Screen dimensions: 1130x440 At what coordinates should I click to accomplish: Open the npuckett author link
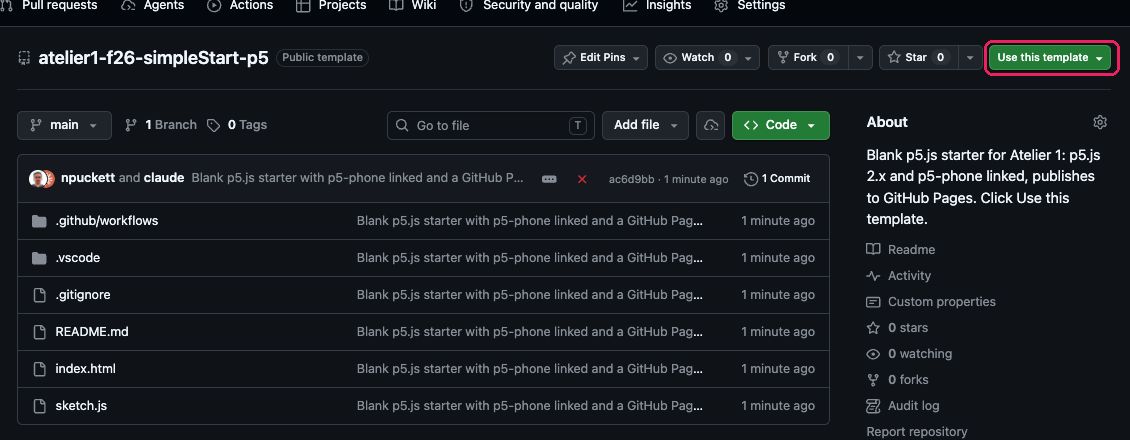tap(89, 179)
